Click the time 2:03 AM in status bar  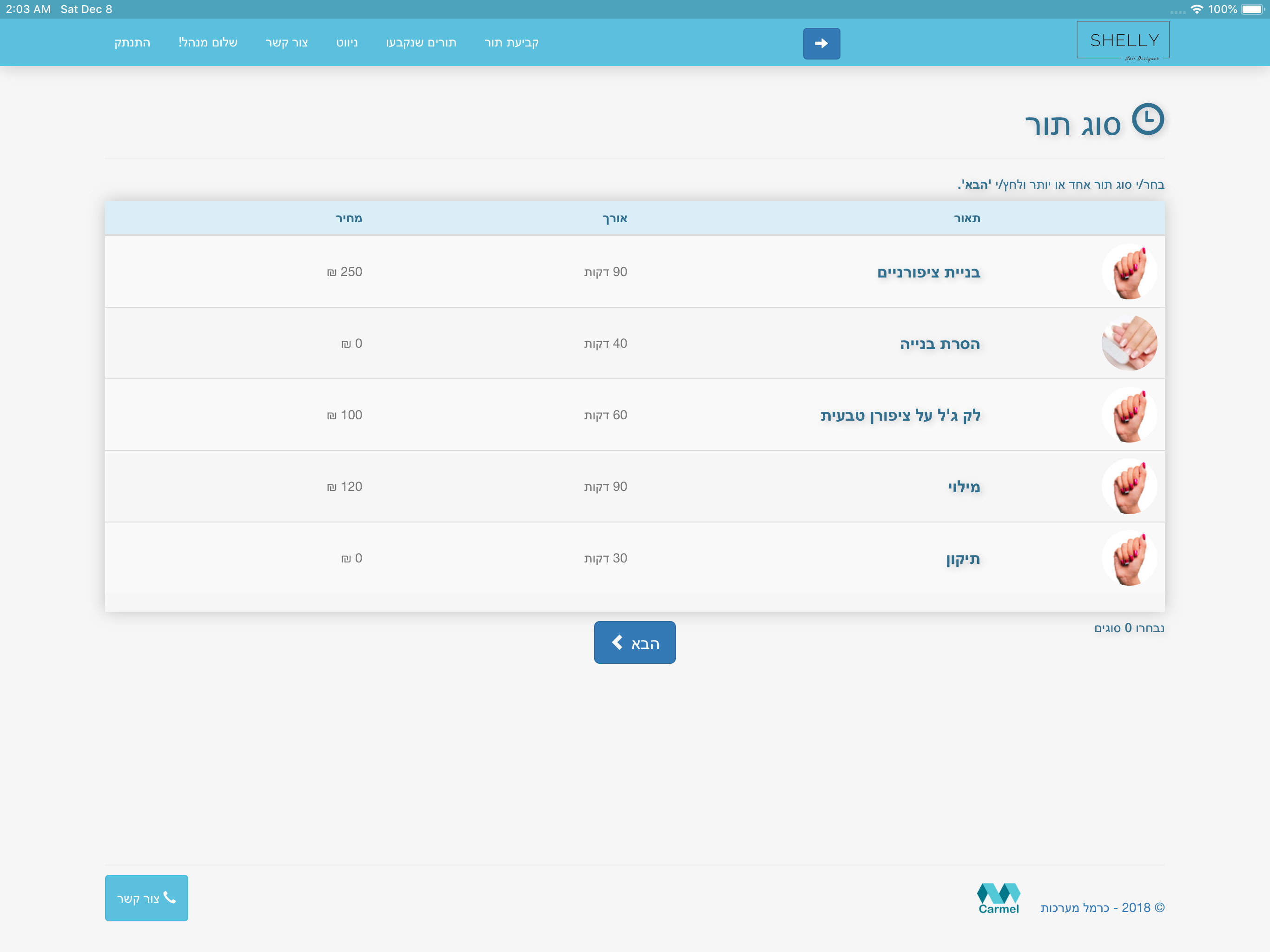click(x=28, y=9)
